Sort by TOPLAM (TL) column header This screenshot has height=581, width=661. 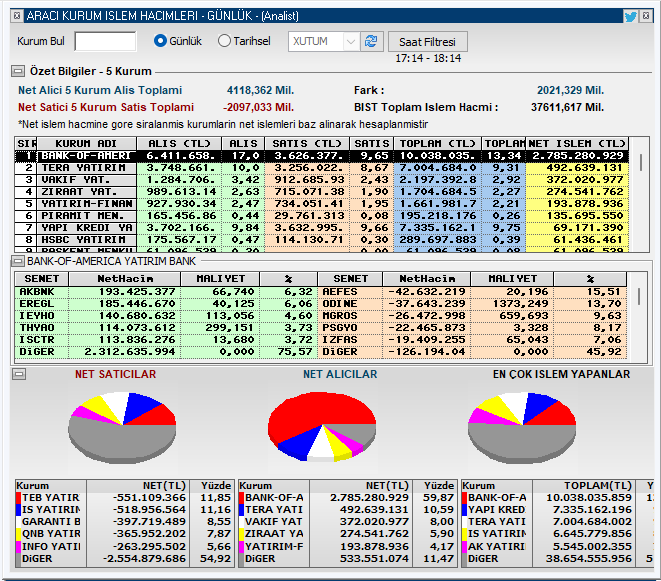coord(438,143)
